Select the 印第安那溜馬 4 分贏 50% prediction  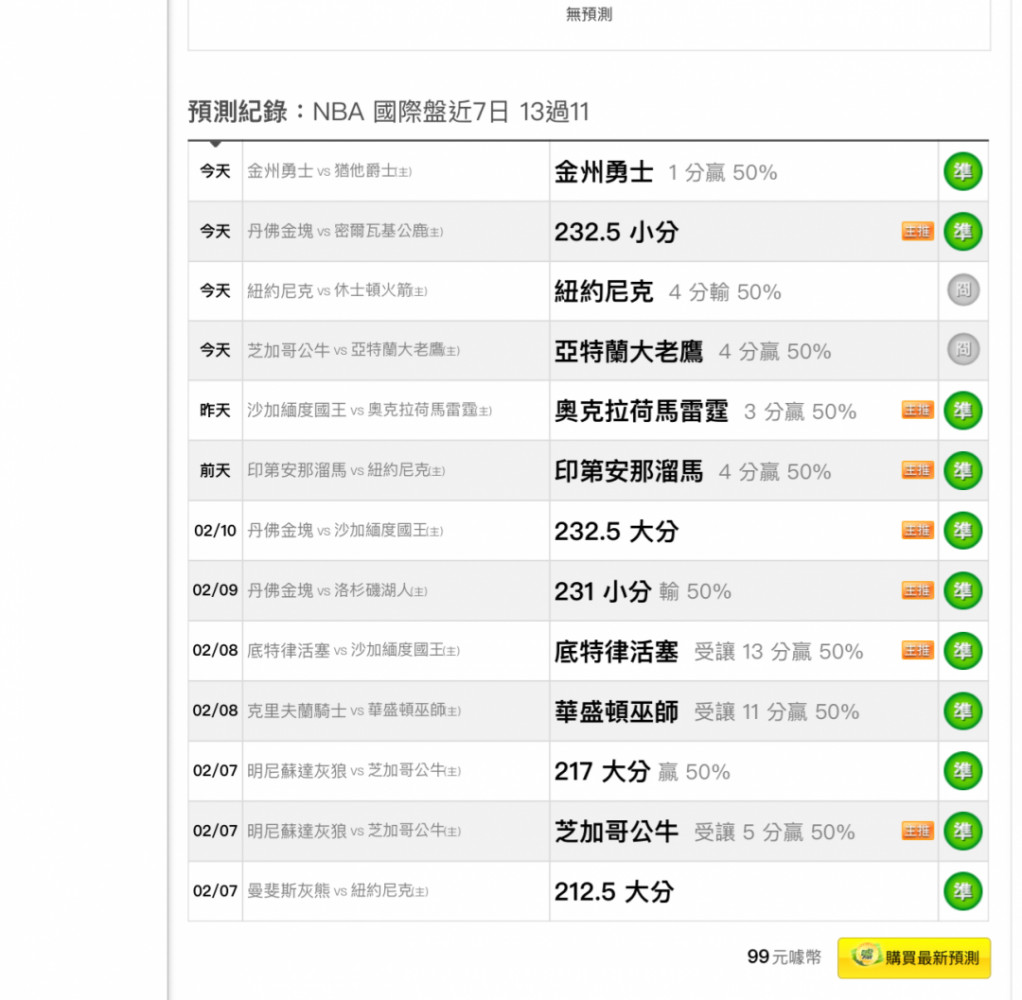point(693,472)
